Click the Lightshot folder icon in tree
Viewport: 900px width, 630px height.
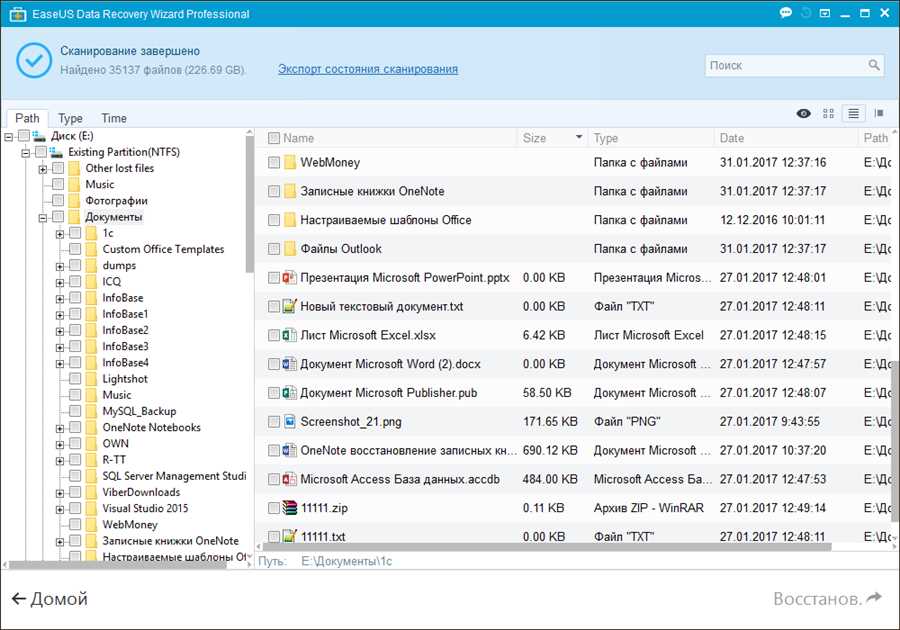click(x=91, y=379)
